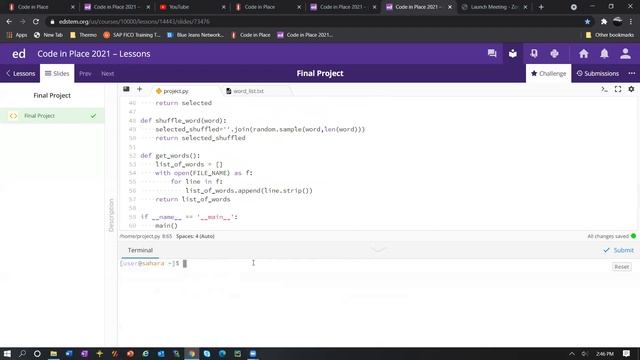Switch to the Slides tab
Viewport: 640px width, 360px height.
57,73
